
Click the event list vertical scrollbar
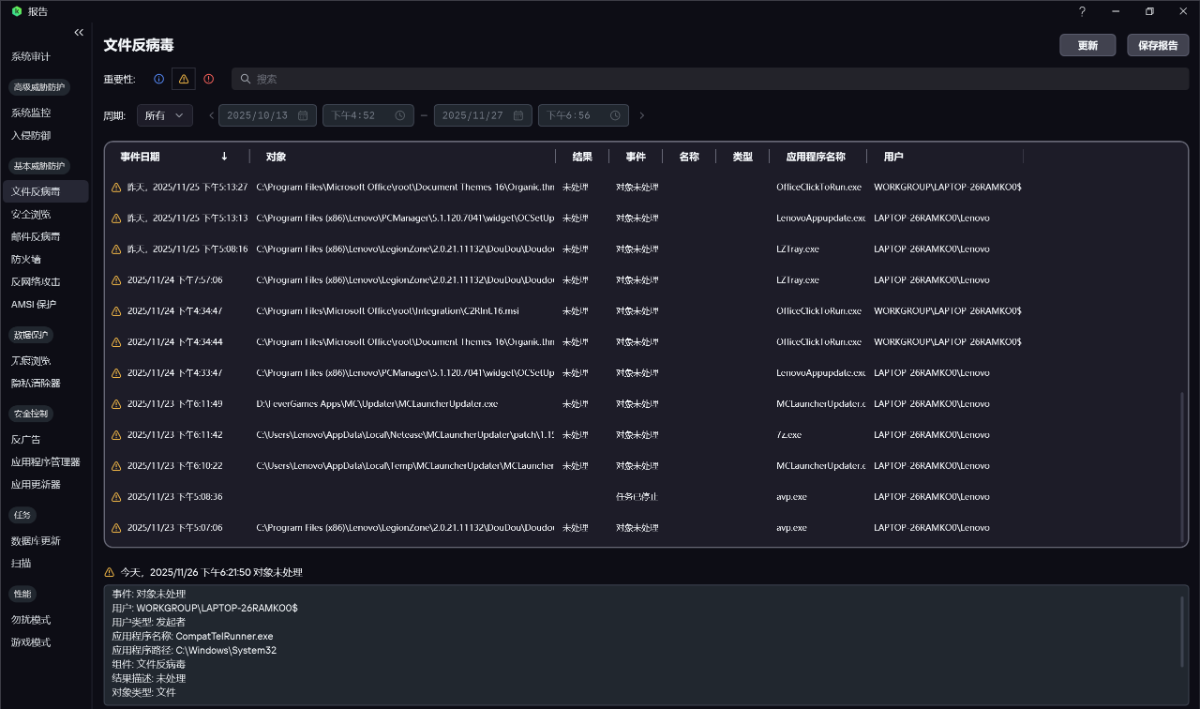click(1181, 460)
